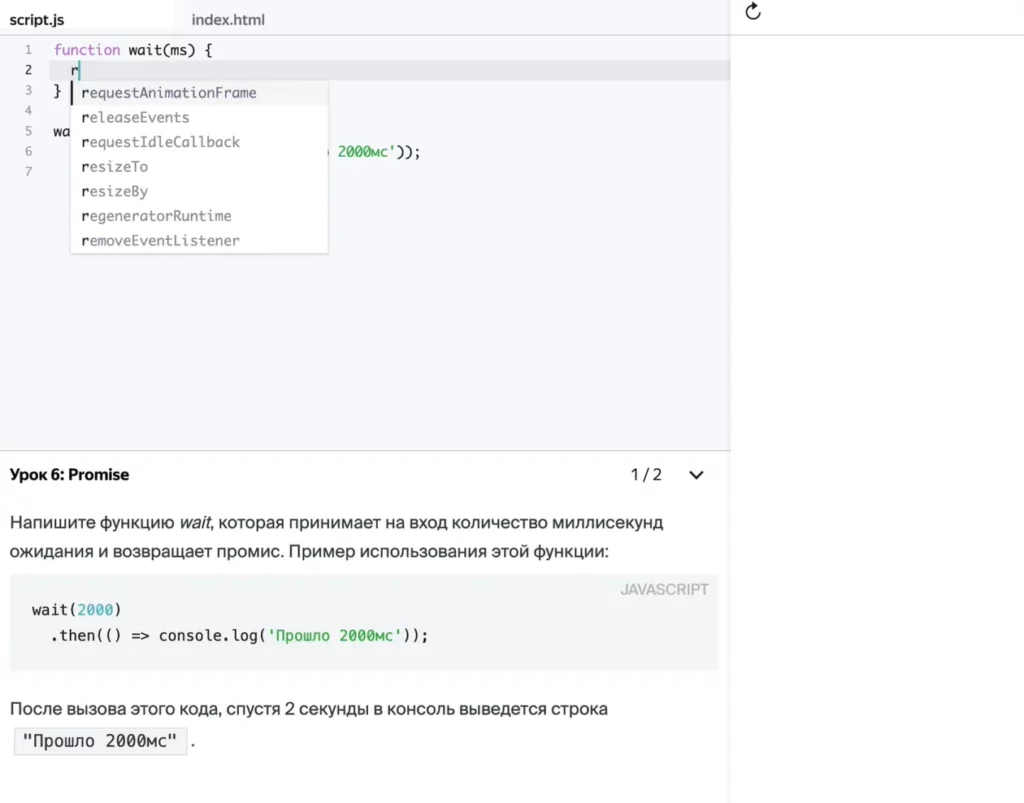1024x803 pixels.
Task: Click the closing brace on line 3
Action: [x=58, y=91]
